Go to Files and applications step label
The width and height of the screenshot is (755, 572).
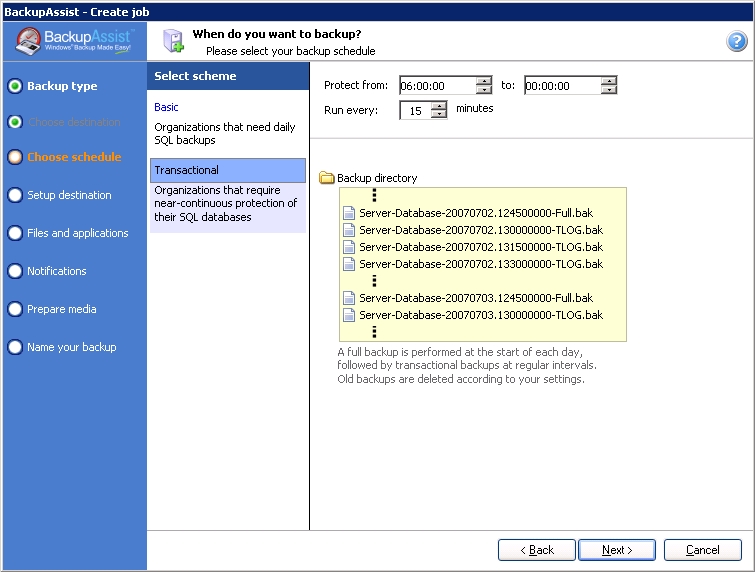pos(78,233)
